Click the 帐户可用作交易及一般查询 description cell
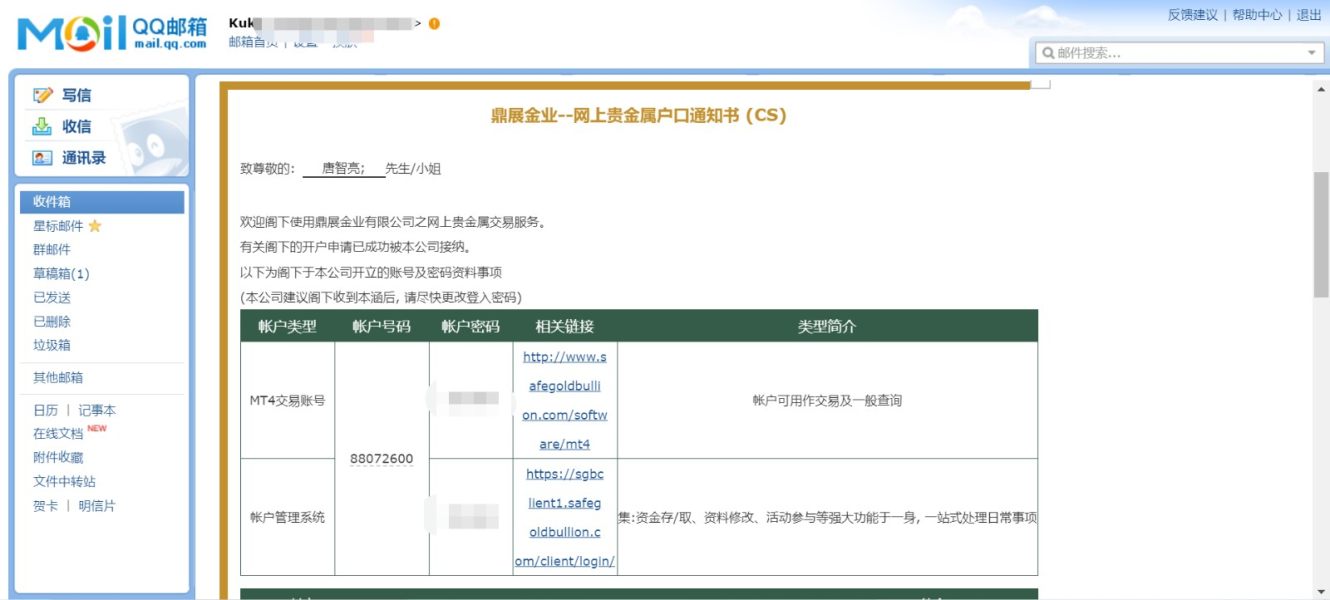 [827, 401]
